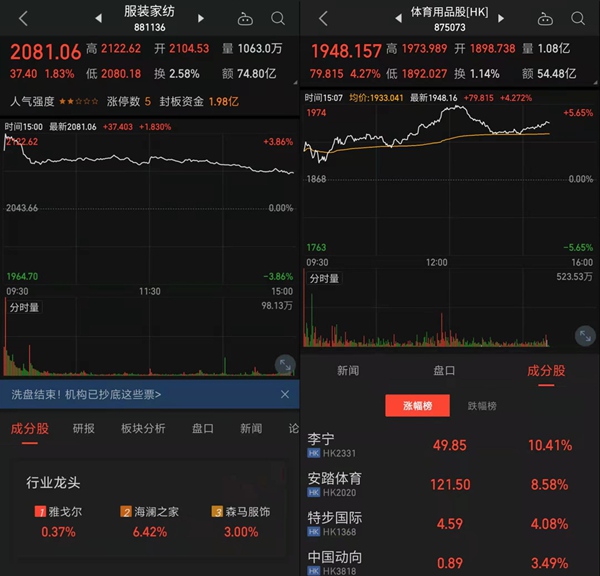Tap 服装家纺 intraday price chart
Screen dimensions: 600x576
pyautogui.click(x=149, y=209)
